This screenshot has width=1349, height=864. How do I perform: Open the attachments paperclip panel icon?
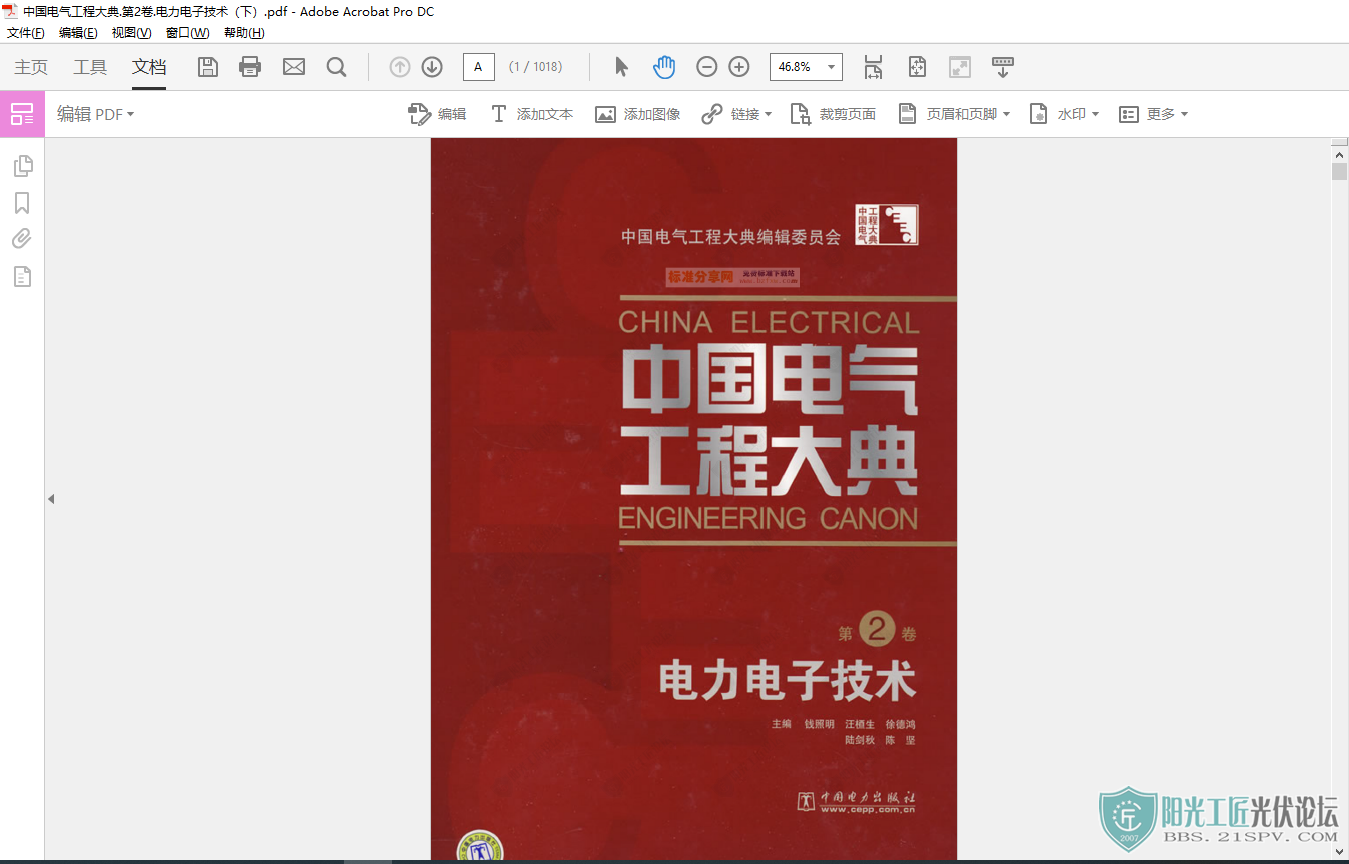pyautogui.click(x=22, y=239)
